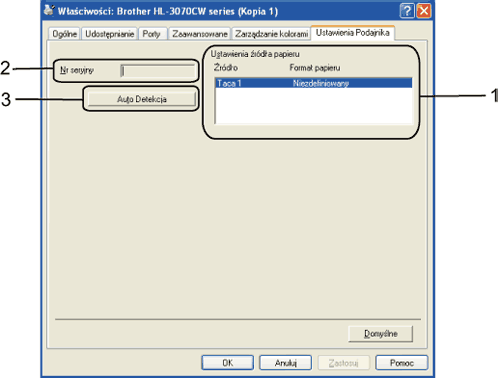Click the Format papieru column header
500x378 pixels.
click(x=315, y=68)
